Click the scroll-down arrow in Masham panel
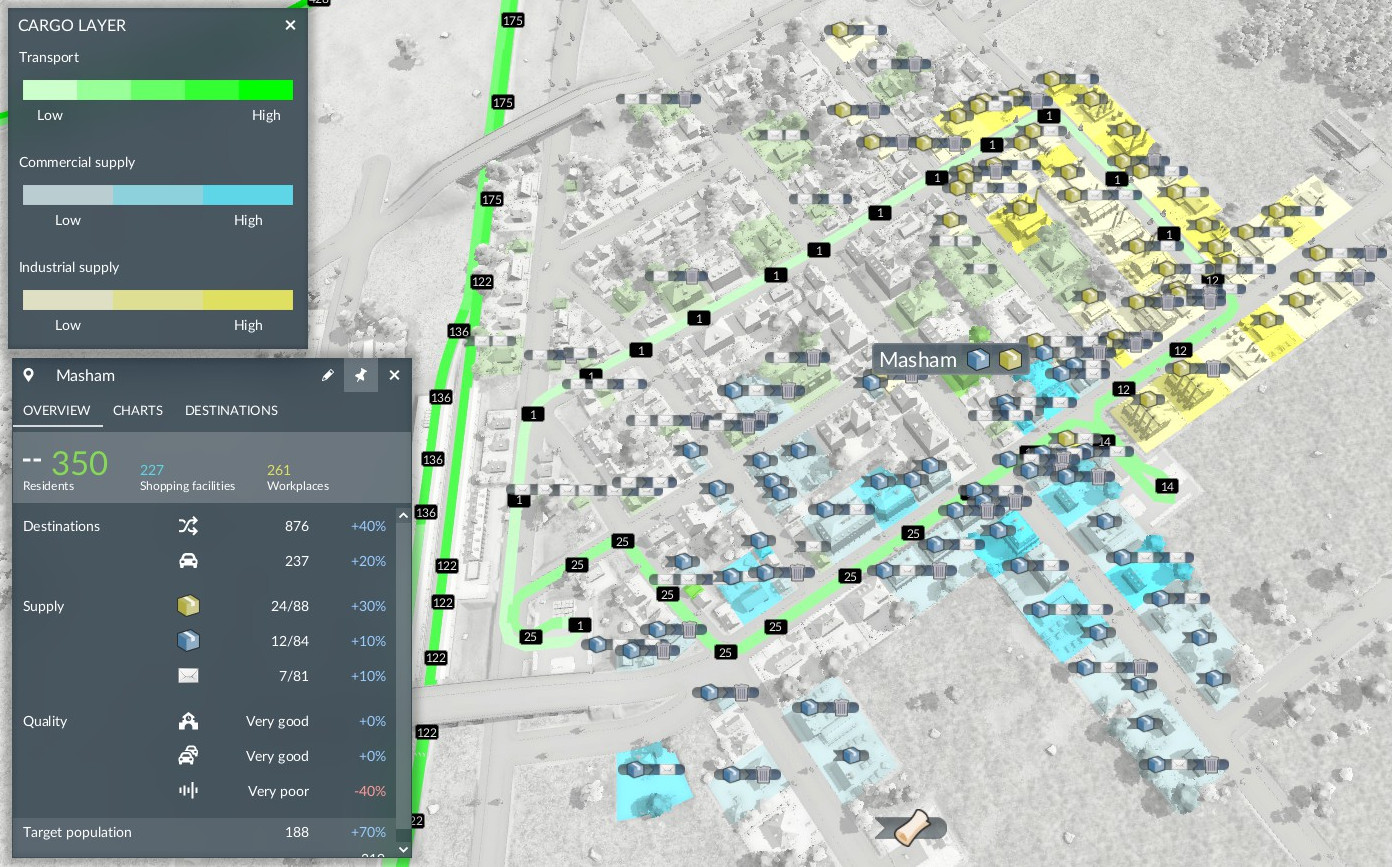Screen dimensions: 1392x867 coord(404,849)
